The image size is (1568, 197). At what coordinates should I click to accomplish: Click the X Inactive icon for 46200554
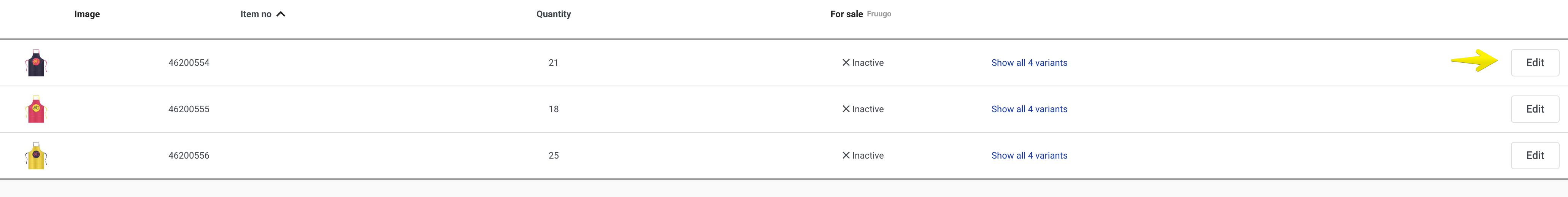[846, 63]
